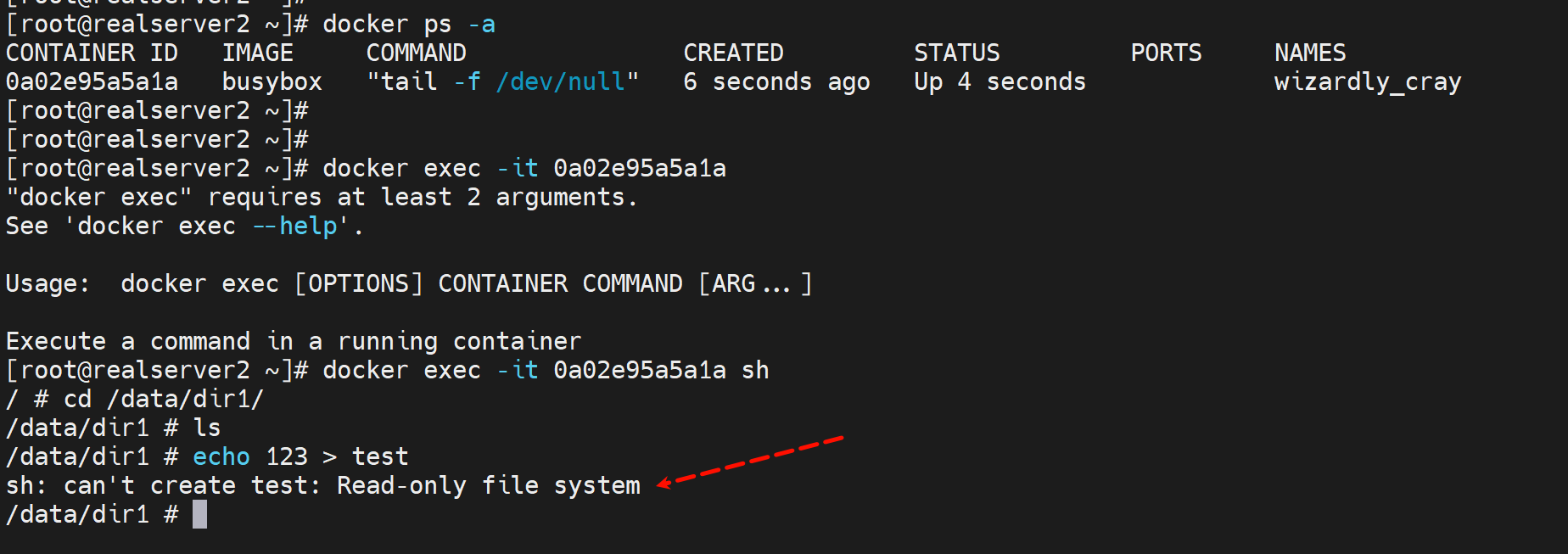Image resolution: width=1568 pixels, height=554 pixels.
Task: Click the red dashed arrow annotation
Action: pyautogui.click(x=751, y=461)
